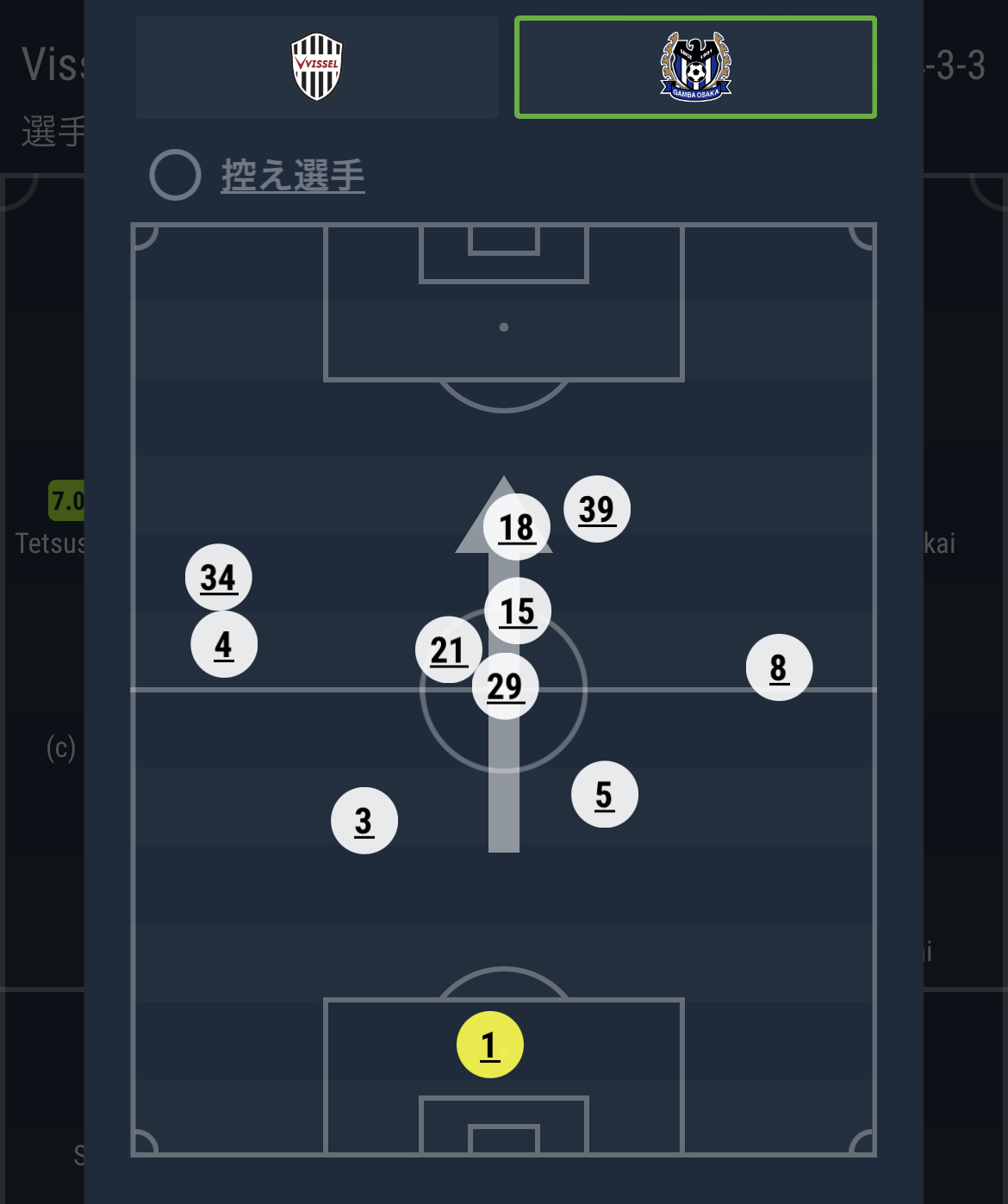Screen dimensions: 1008x1204
Task: Open the 控え選手 link
Action: [293, 175]
